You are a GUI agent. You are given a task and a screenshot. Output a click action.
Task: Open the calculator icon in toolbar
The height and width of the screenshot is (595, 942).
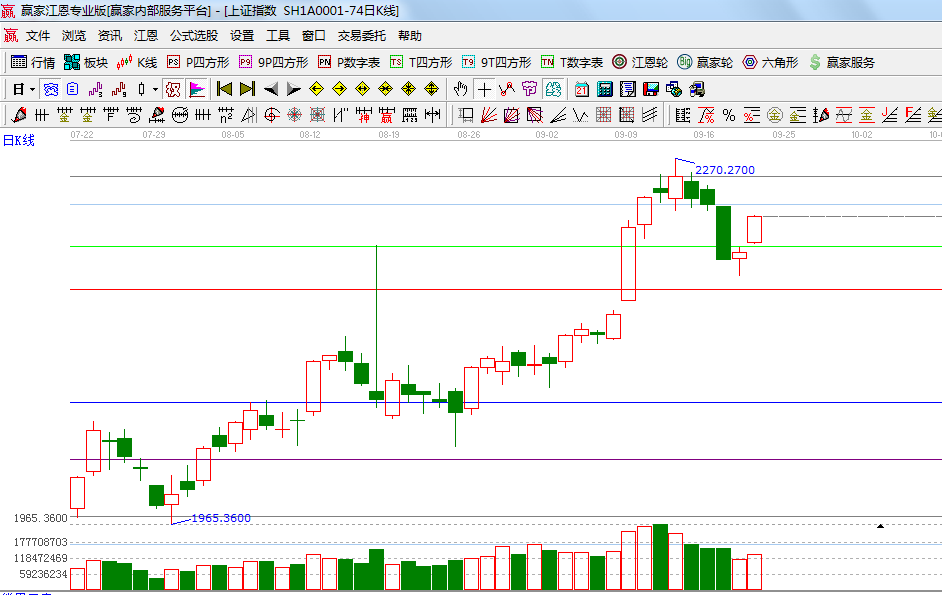pos(604,89)
